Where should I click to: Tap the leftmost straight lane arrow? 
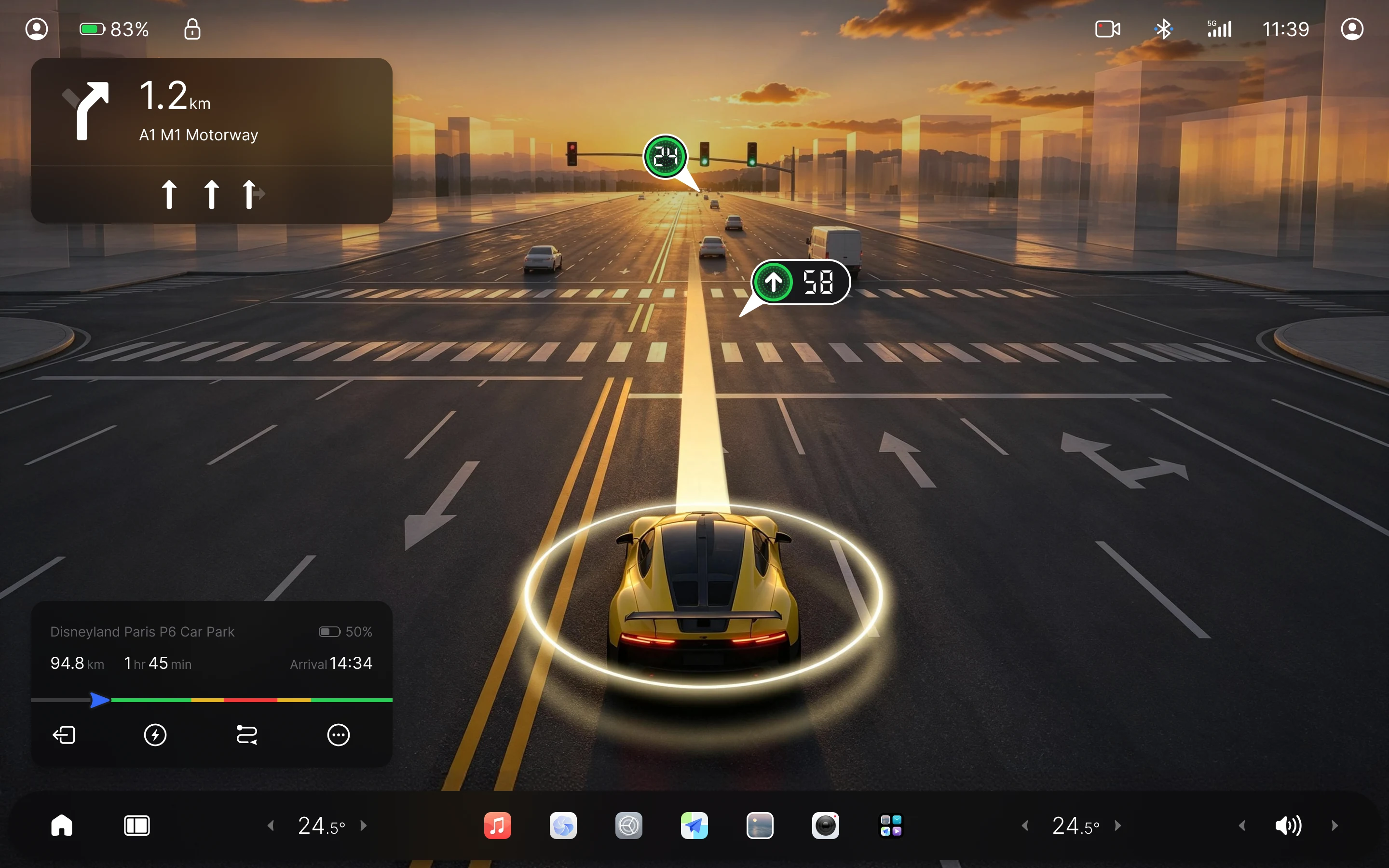pos(169,194)
